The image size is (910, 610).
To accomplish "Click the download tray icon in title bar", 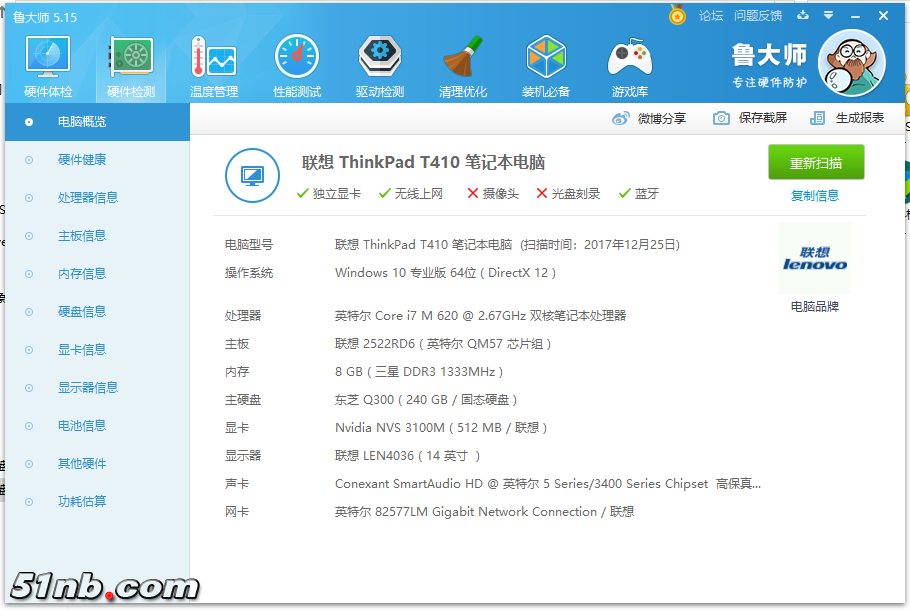I will pyautogui.click(x=803, y=15).
